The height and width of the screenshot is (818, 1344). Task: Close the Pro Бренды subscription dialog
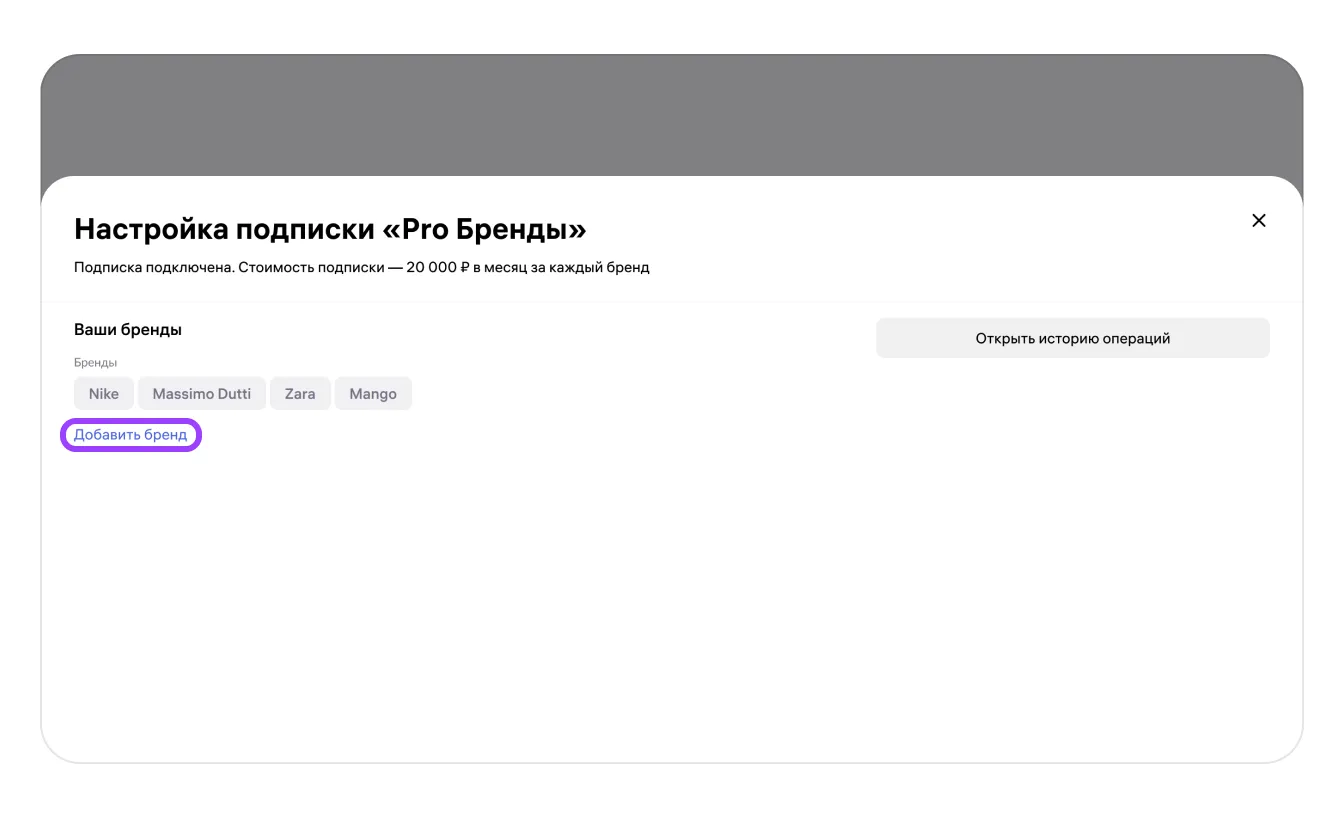pyautogui.click(x=1259, y=221)
